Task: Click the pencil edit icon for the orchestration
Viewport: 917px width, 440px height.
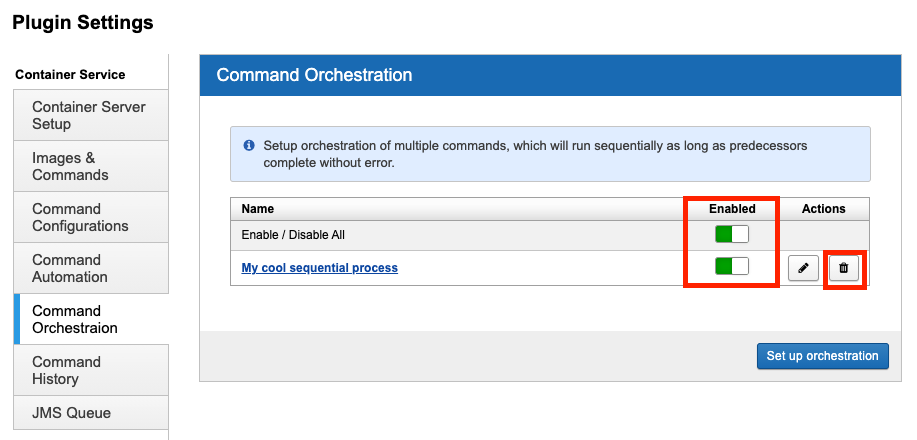Action: tap(804, 268)
